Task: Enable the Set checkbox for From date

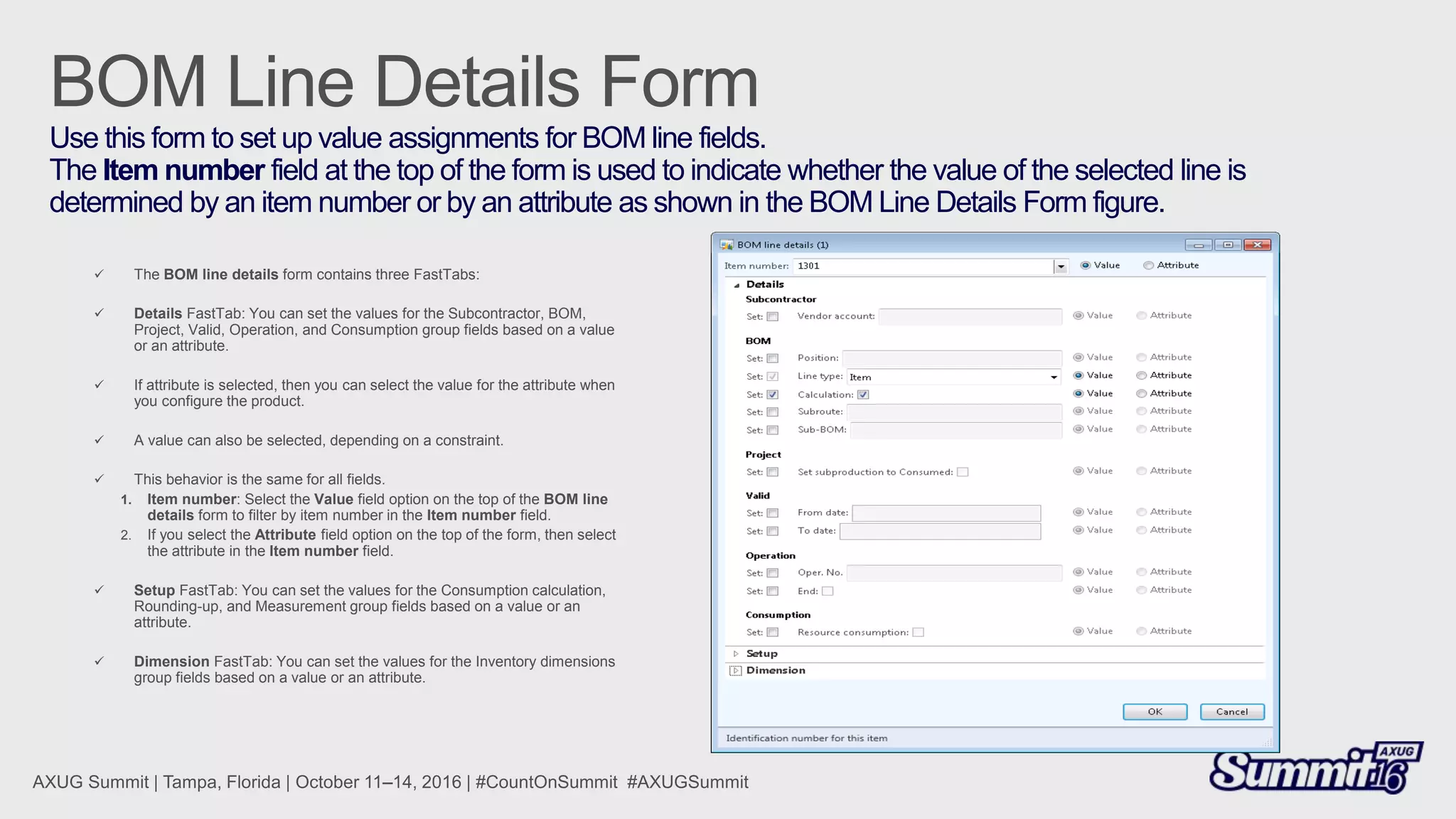Action: click(773, 513)
